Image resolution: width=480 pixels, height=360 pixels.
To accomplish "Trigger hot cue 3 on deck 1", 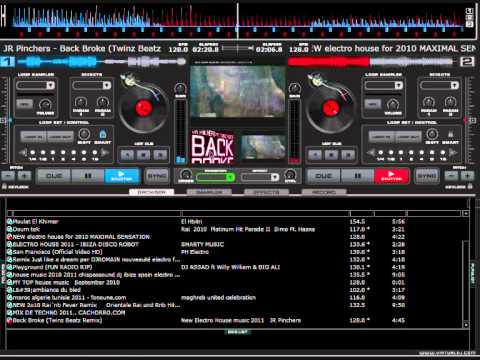I will [160, 155].
